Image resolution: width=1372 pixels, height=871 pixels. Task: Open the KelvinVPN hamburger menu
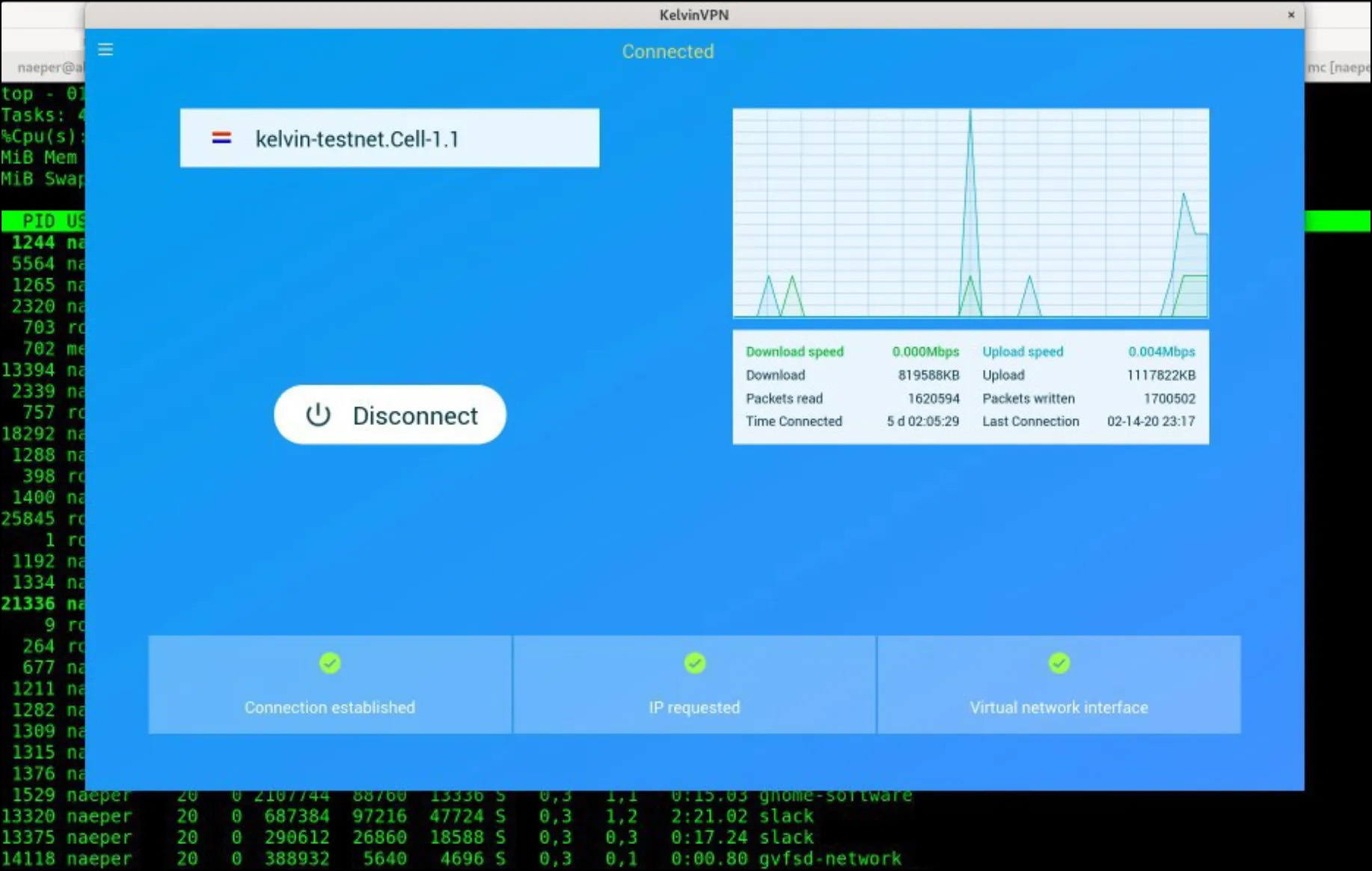click(x=105, y=49)
